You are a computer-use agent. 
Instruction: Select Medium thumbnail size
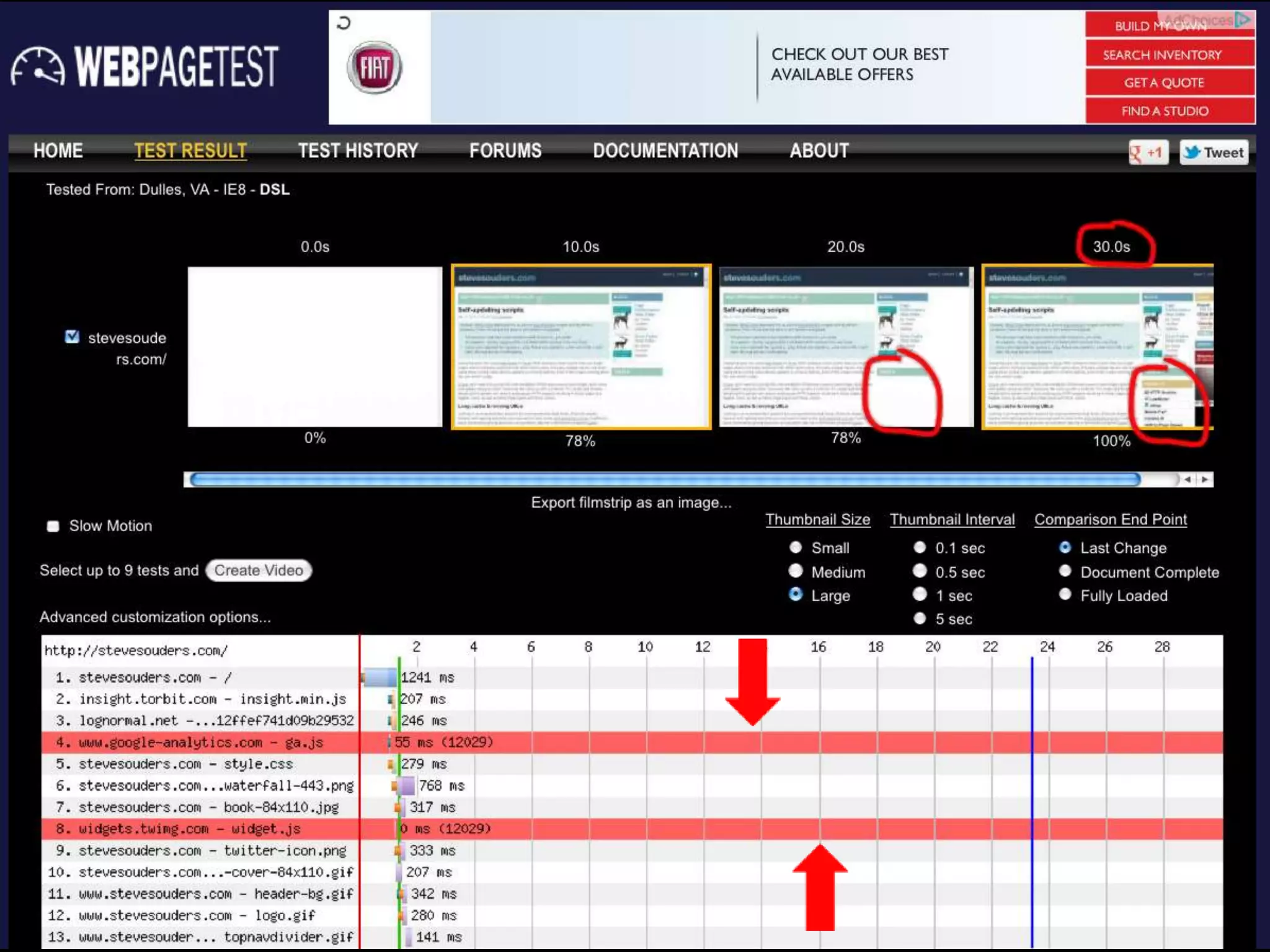796,571
